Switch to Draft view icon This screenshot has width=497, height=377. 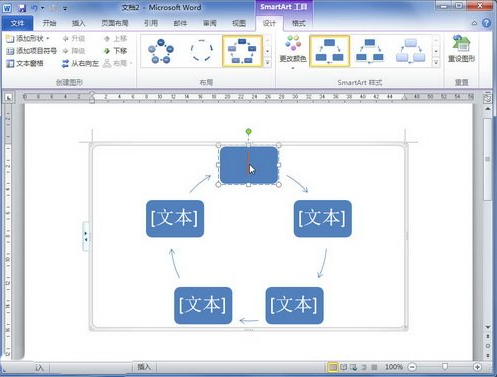tap(374, 367)
